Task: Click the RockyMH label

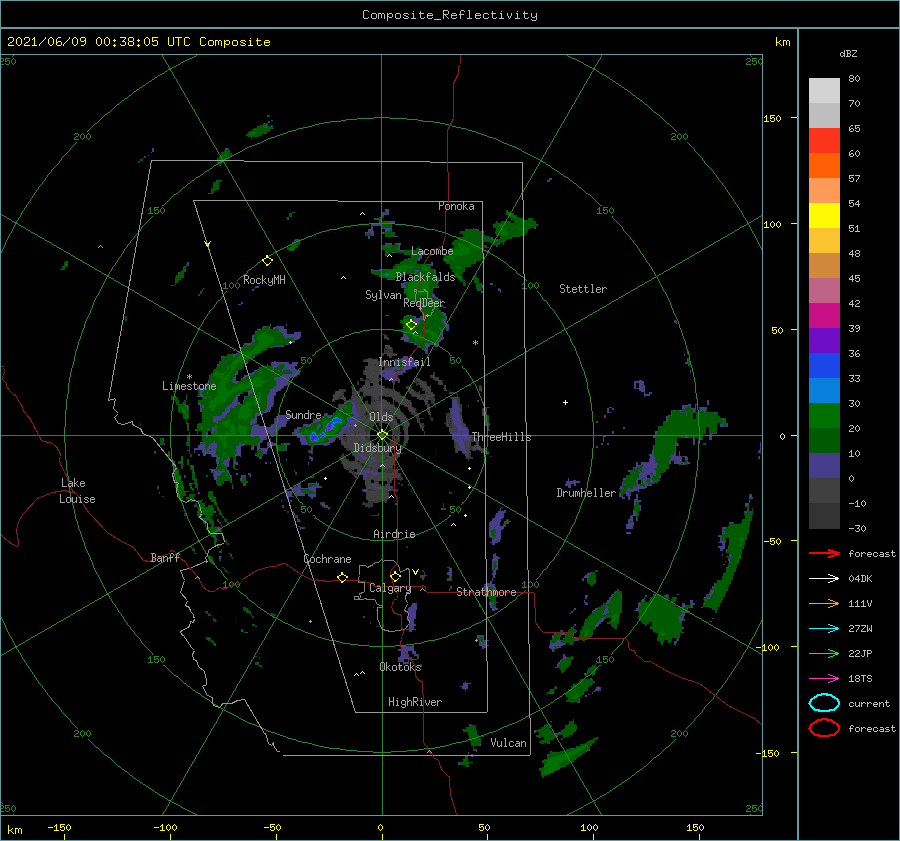Action: pyautogui.click(x=264, y=280)
